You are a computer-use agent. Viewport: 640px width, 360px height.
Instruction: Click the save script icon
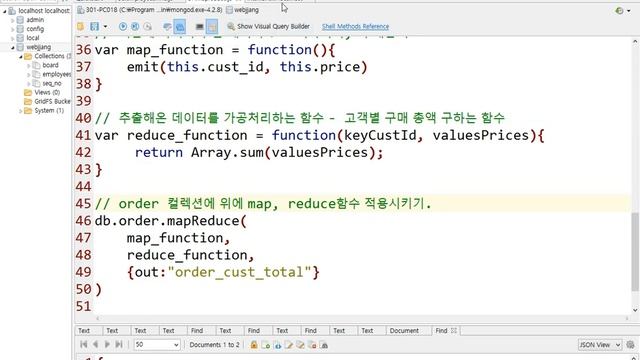tap(94, 27)
